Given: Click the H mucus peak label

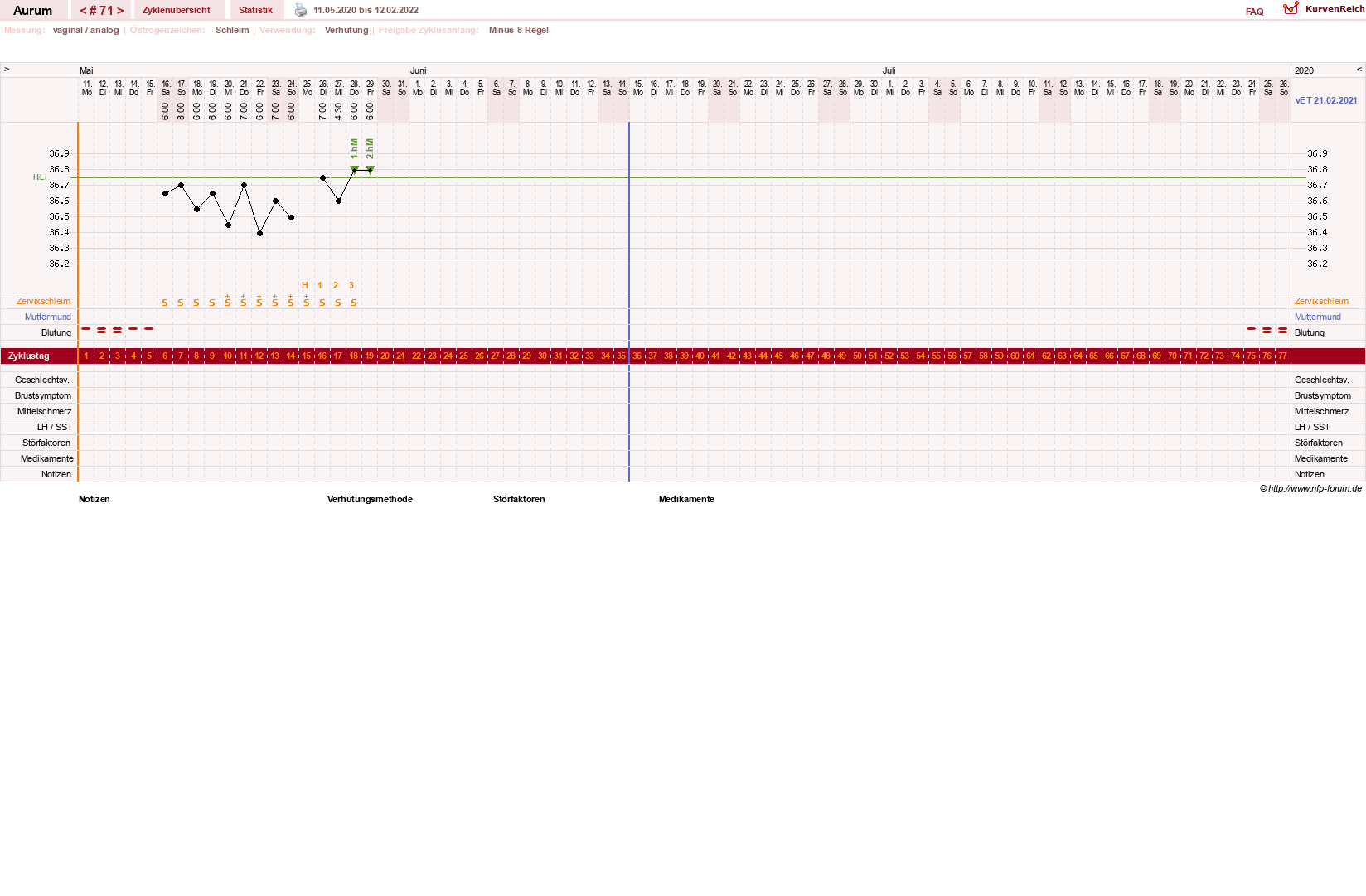Looking at the screenshot, I should tap(305, 285).
